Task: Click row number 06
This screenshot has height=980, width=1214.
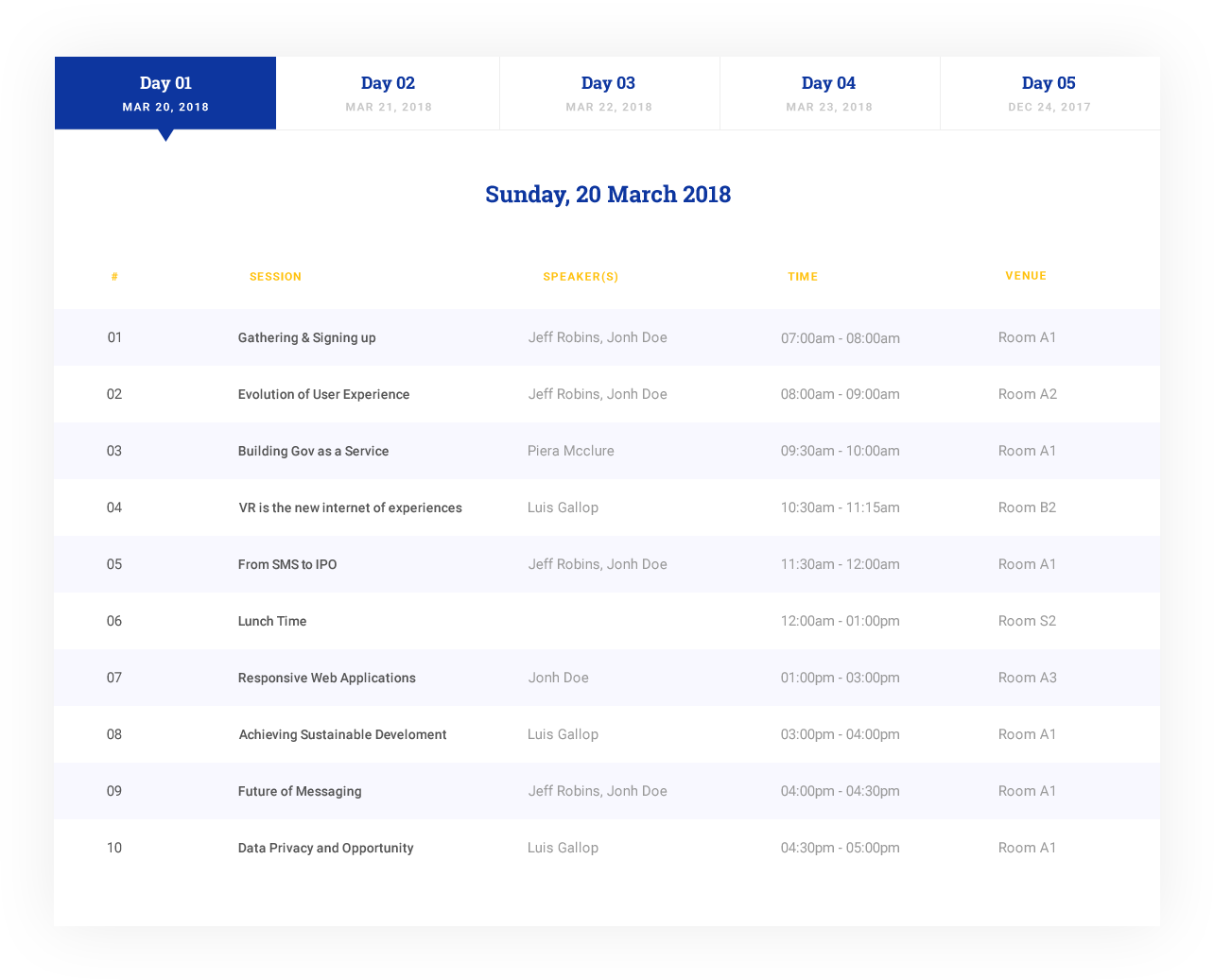Action: pyautogui.click(x=114, y=621)
